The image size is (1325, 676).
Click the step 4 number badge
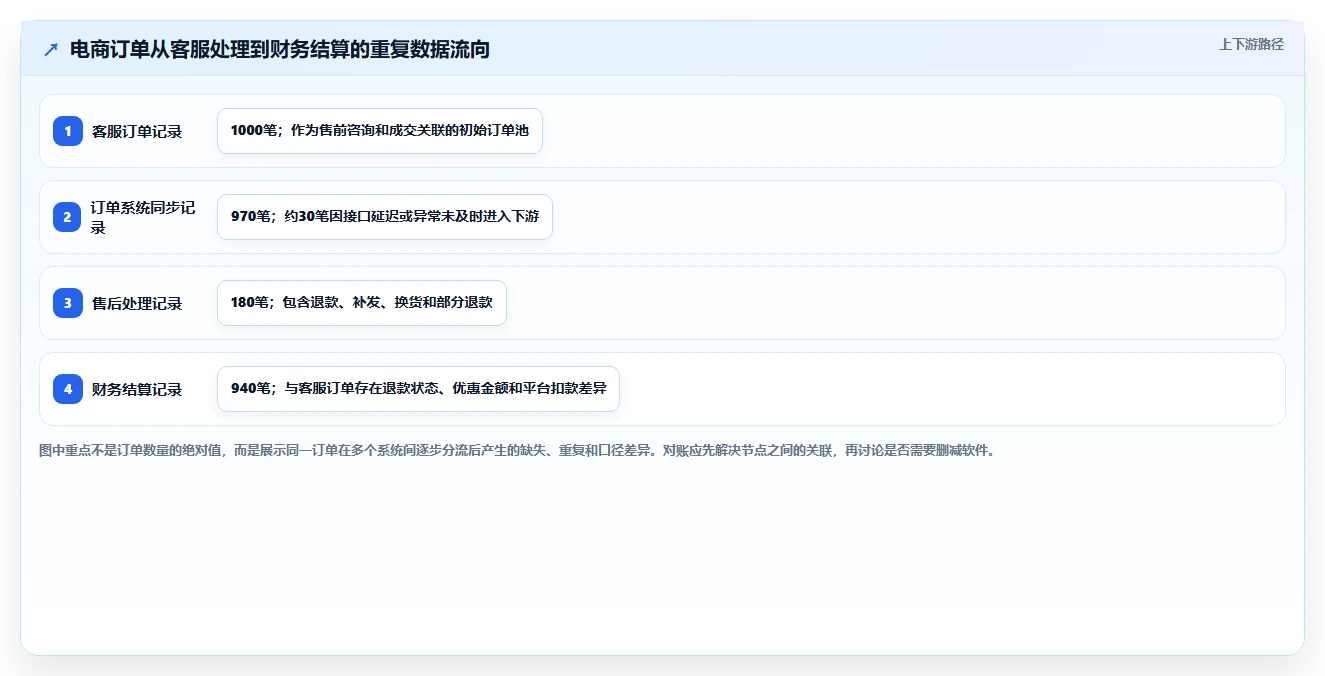pyautogui.click(x=68, y=389)
